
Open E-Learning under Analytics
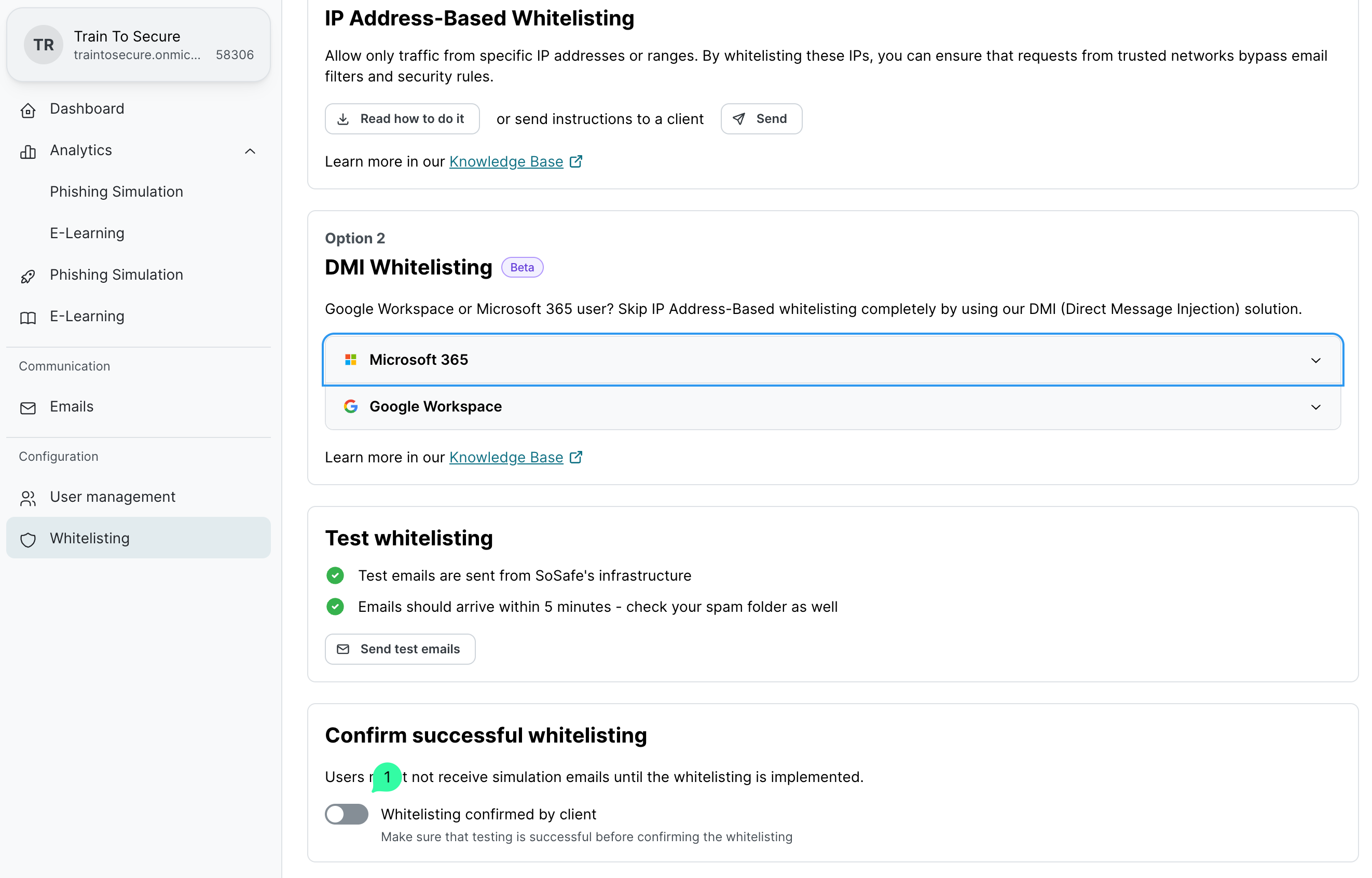(x=87, y=233)
